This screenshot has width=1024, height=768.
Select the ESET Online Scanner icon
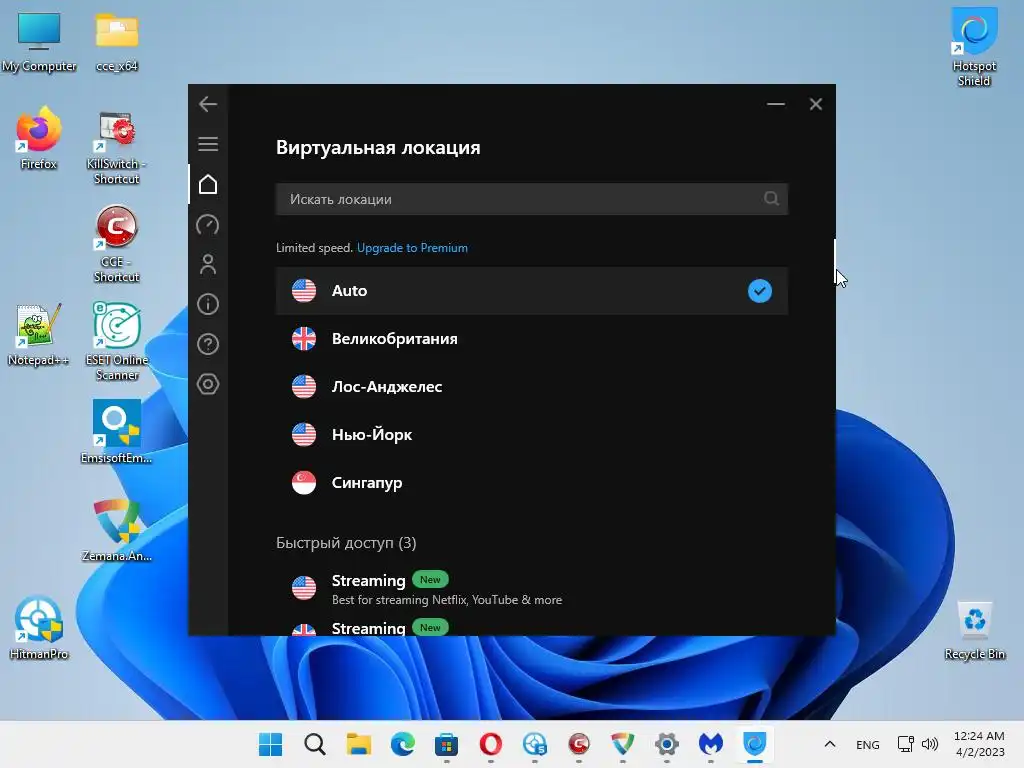pyautogui.click(x=117, y=342)
